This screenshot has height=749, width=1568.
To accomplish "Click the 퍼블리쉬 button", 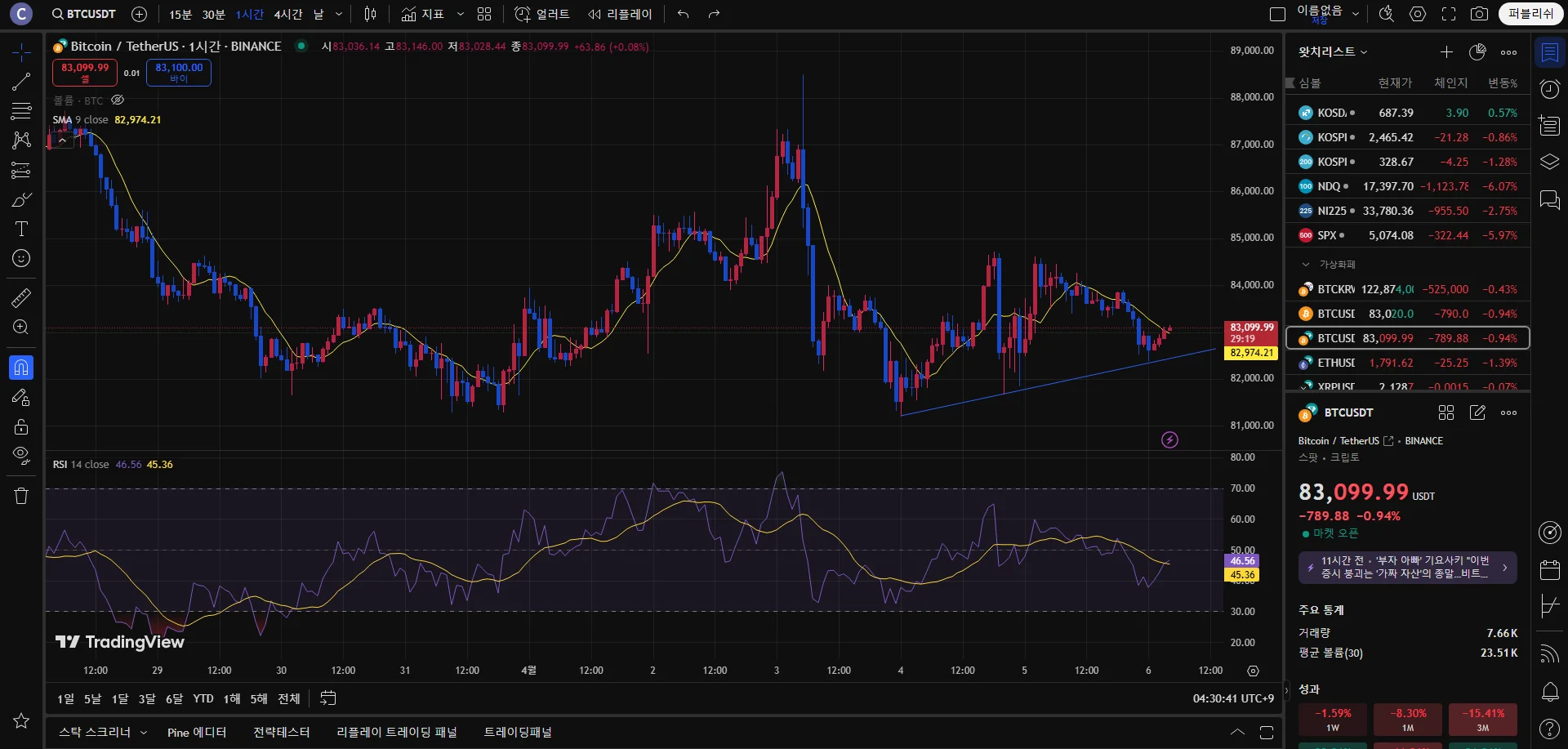I will (x=1531, y=14).
